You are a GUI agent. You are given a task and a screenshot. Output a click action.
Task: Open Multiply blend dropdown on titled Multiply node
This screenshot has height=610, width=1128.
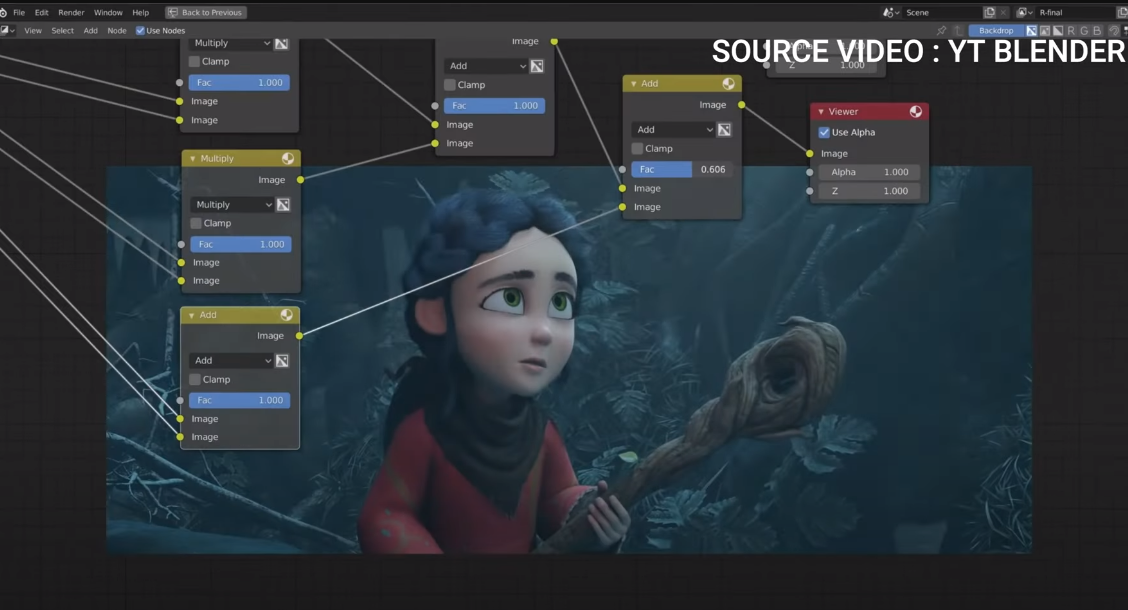coord(232,205)
